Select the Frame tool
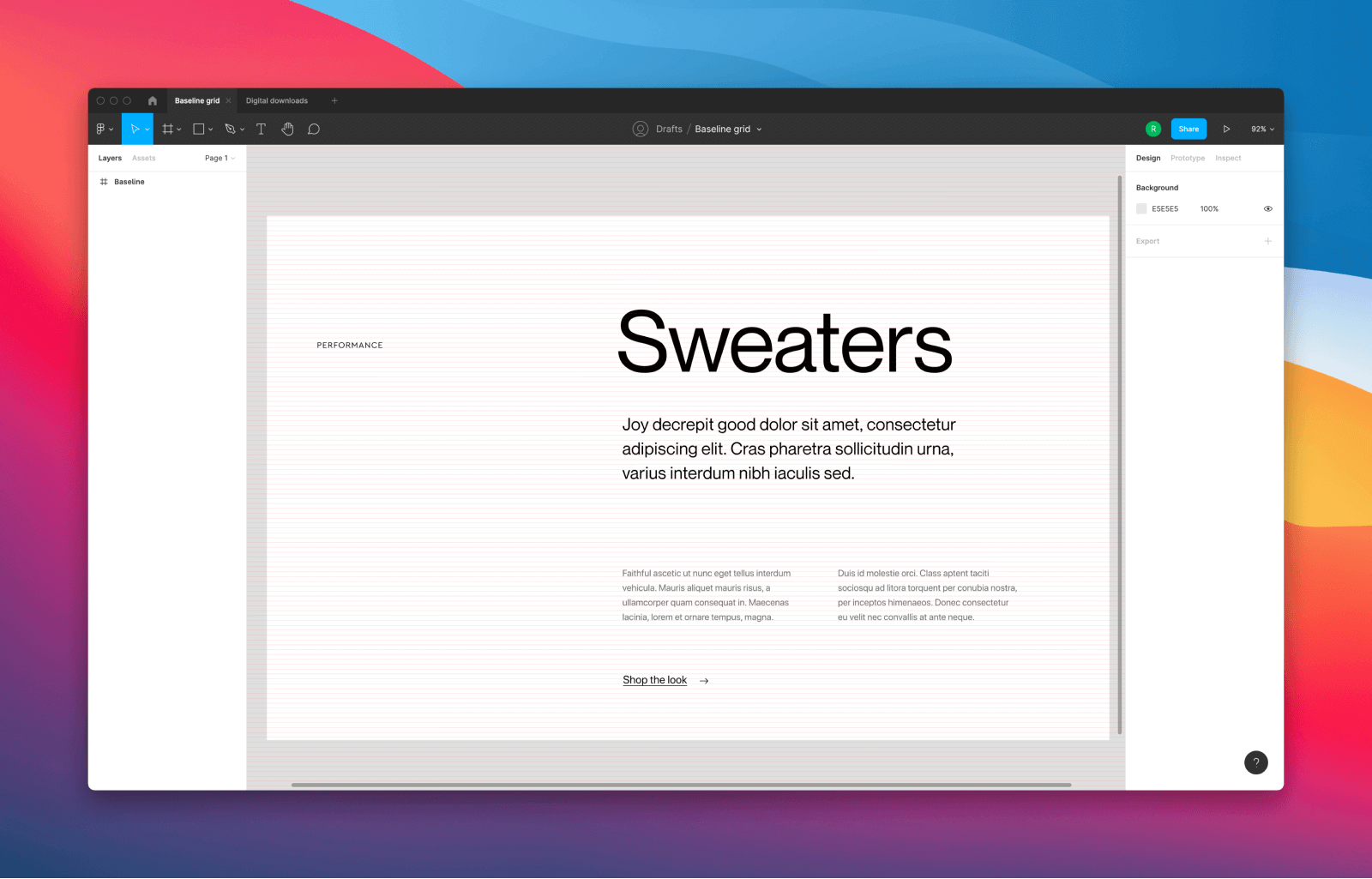This screenshot has width=1372, height=879. pos(168,129)
